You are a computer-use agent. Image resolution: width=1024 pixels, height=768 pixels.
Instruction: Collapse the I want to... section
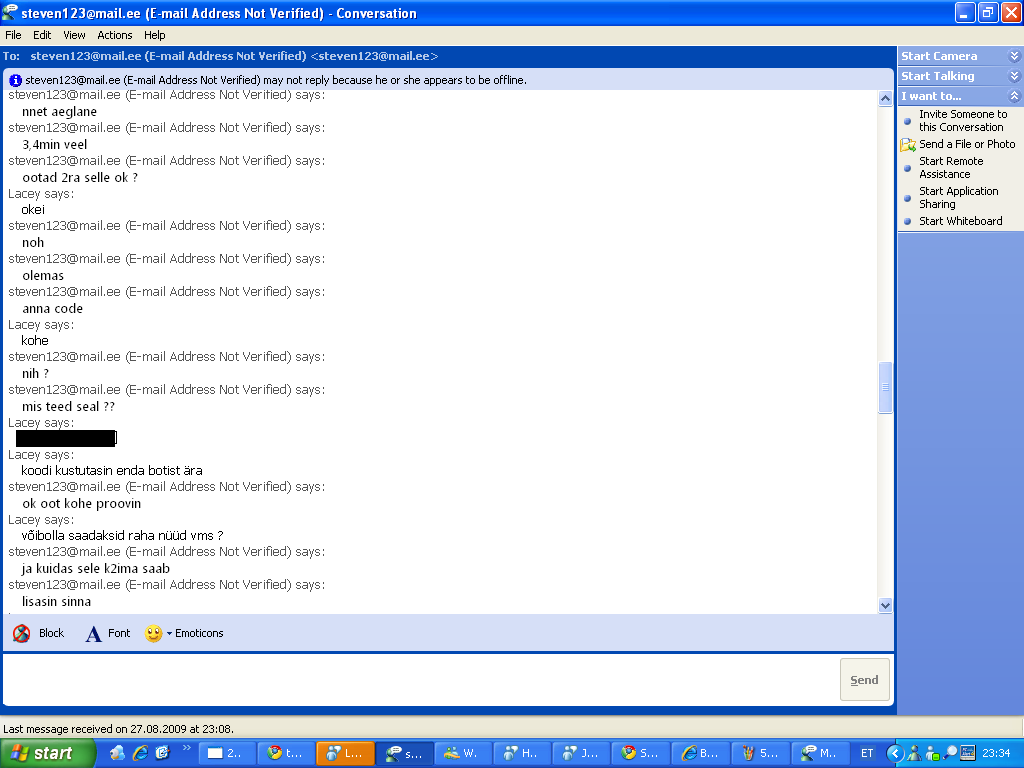pos(1014,97)
